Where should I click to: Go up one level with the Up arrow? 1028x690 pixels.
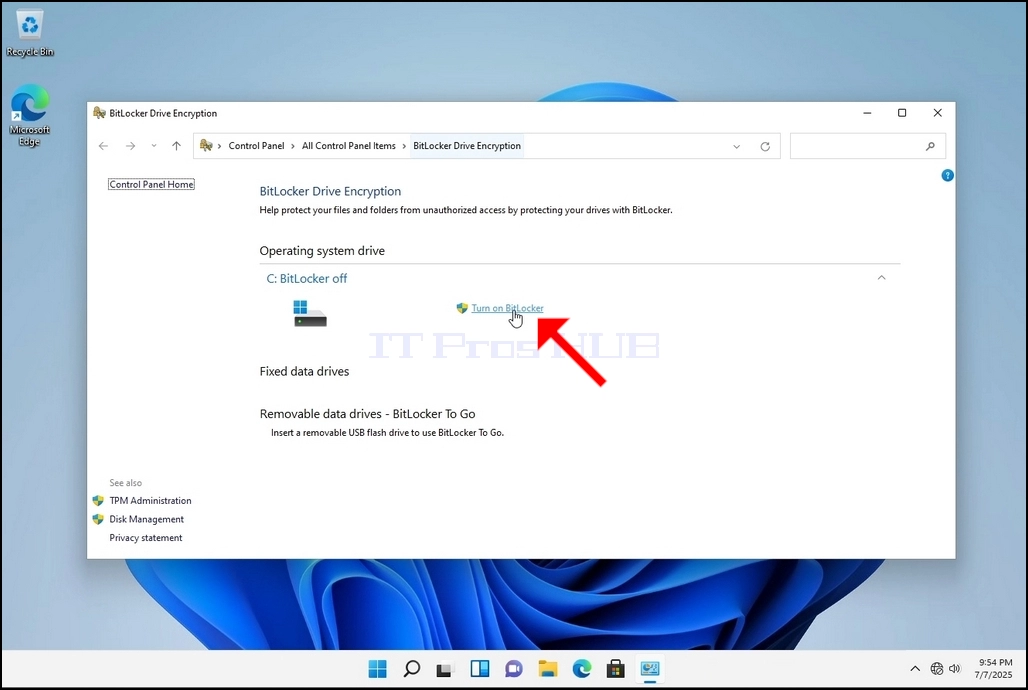pyautogui.click(x=176, y=146)
